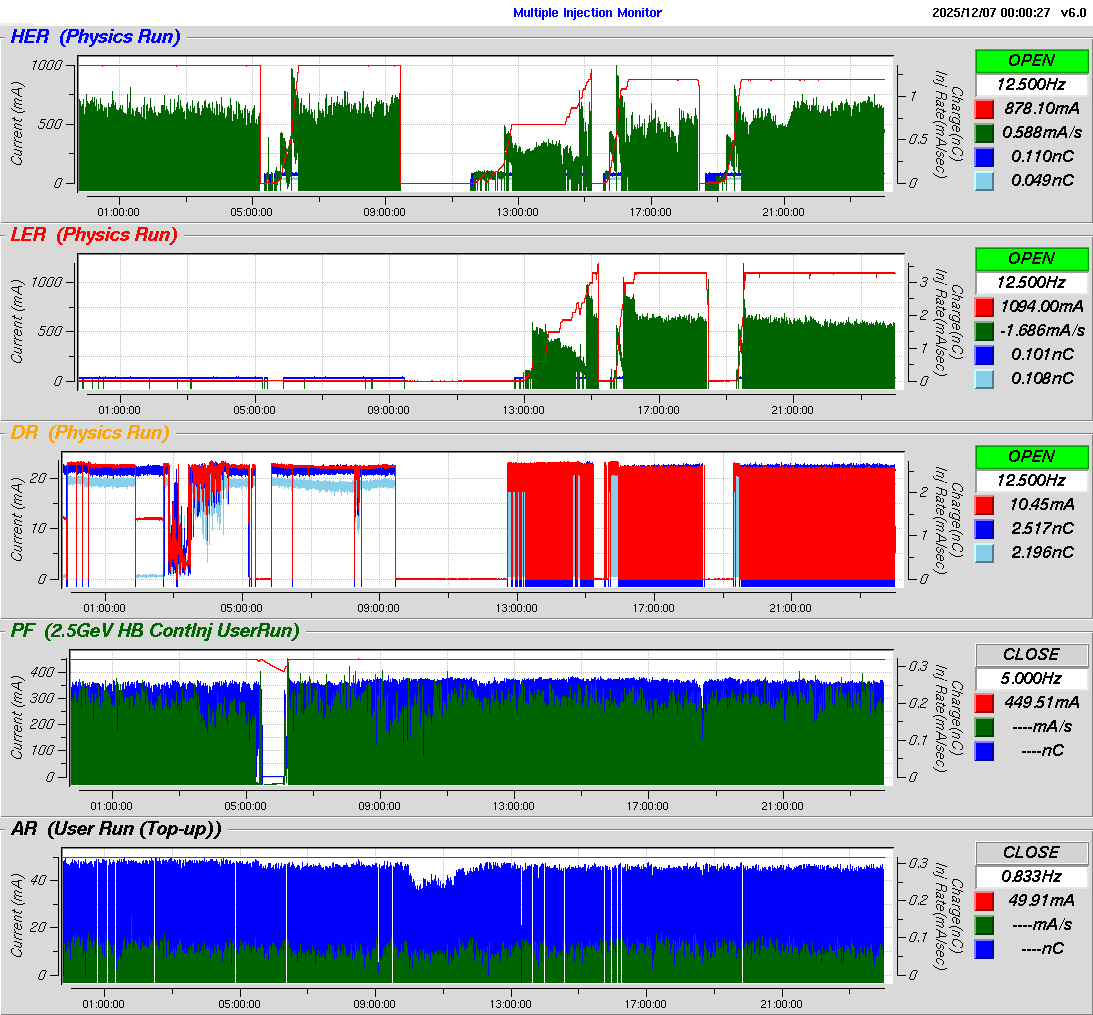Select the HER (Physics Run) panel header
This screenshot has height=1015, width=1093.
[x=96, y=37]
